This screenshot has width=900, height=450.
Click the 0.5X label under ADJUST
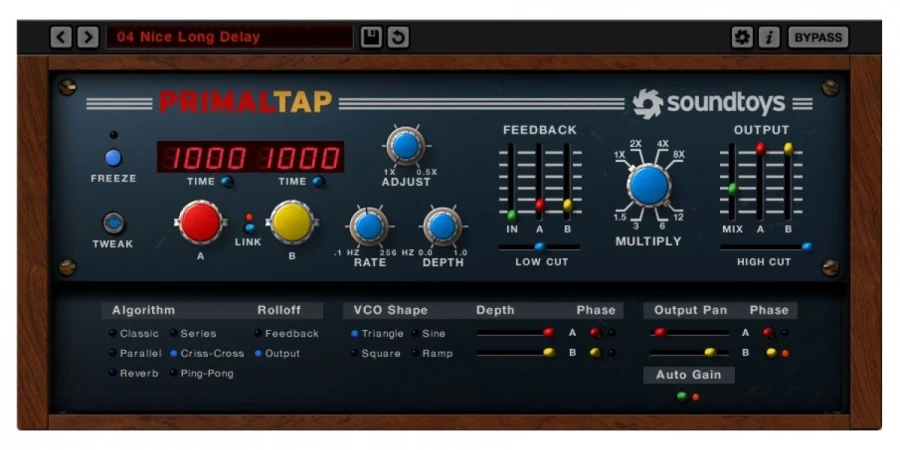pyautogui.click(x=426, y=172)
